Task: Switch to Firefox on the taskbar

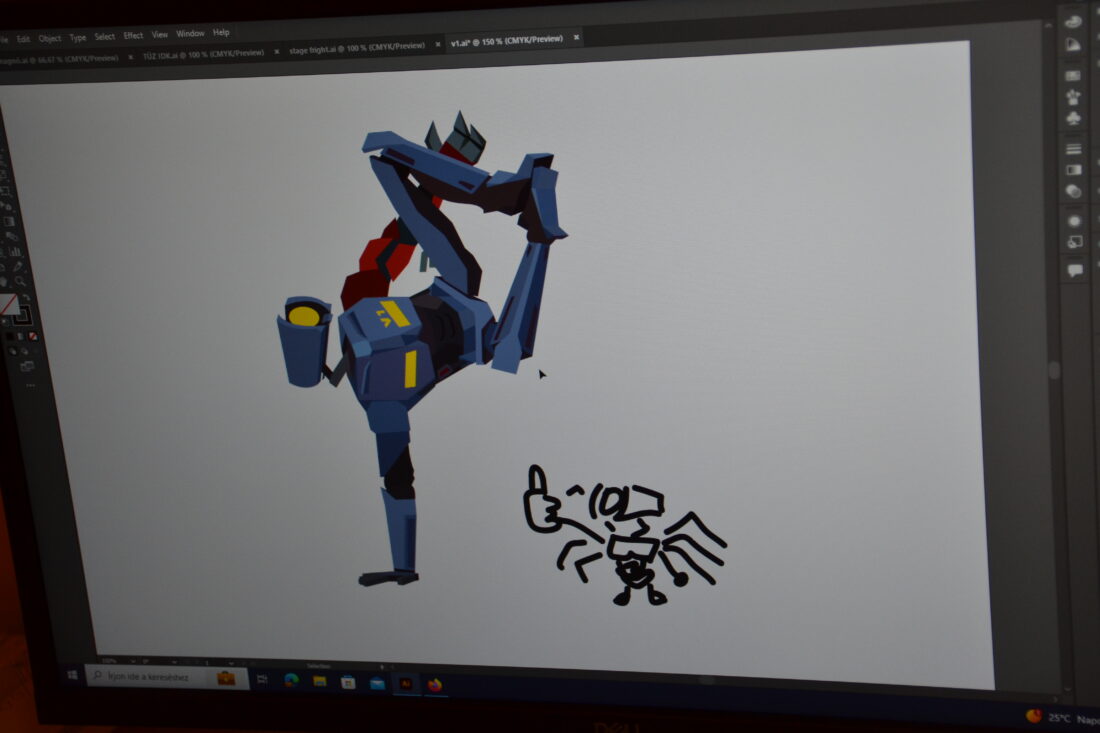Action: pos(435,685)
